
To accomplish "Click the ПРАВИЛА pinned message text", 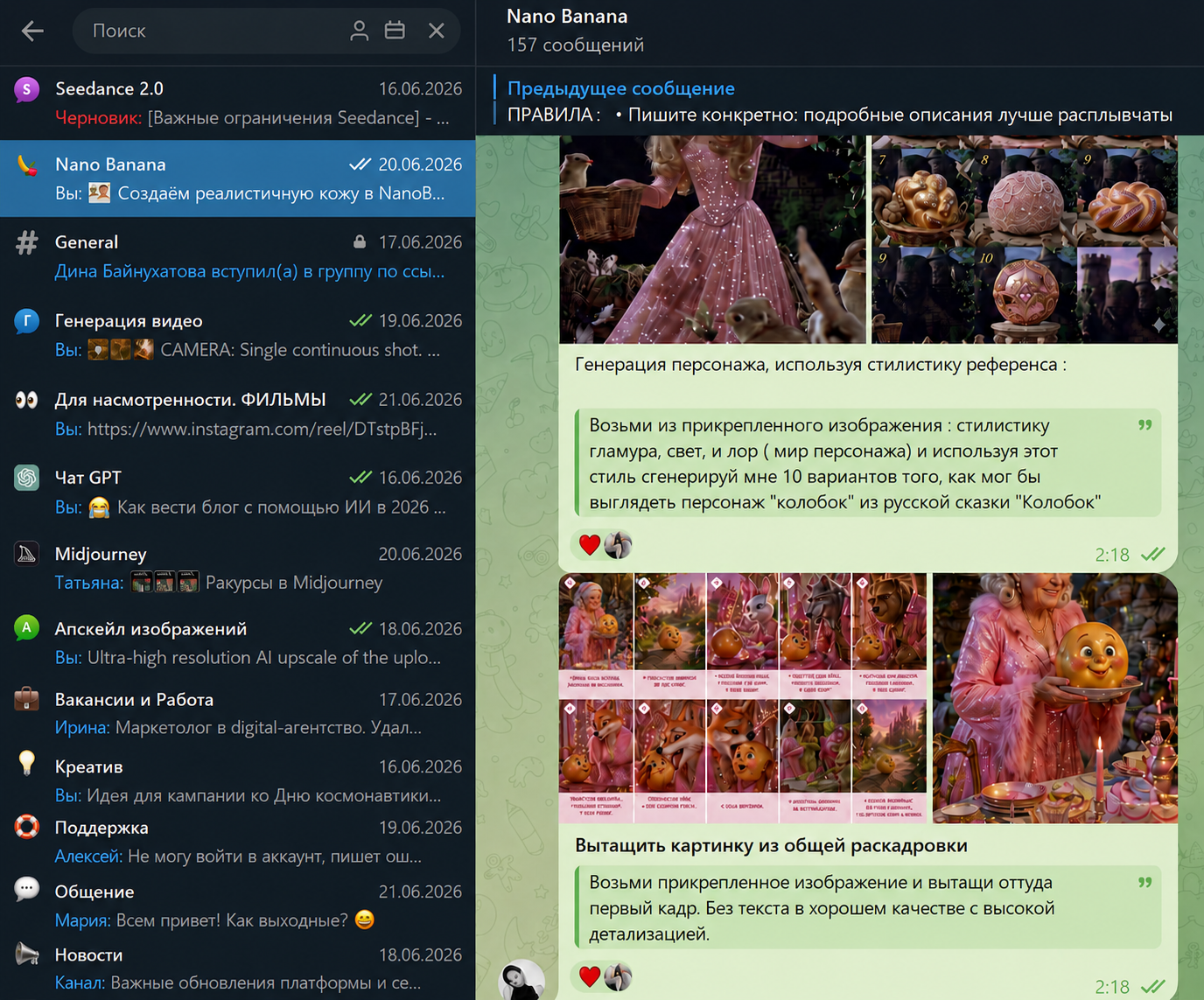I will point(840,115).
